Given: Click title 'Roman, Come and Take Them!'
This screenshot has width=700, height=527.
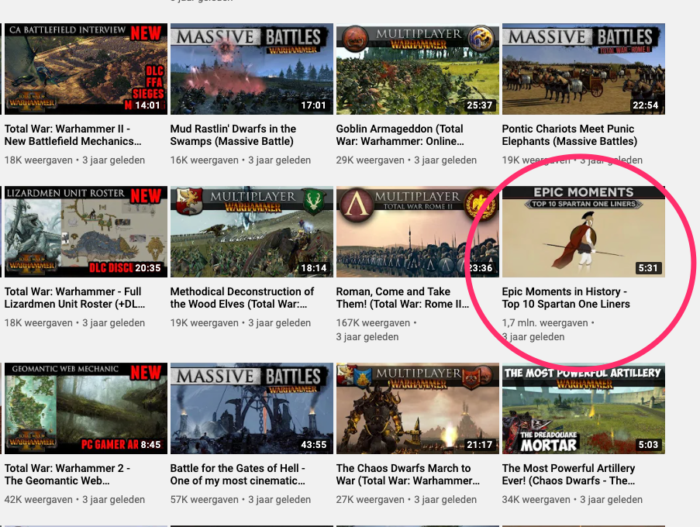Looking at the screenshot, I should click(x=403, y=297).
